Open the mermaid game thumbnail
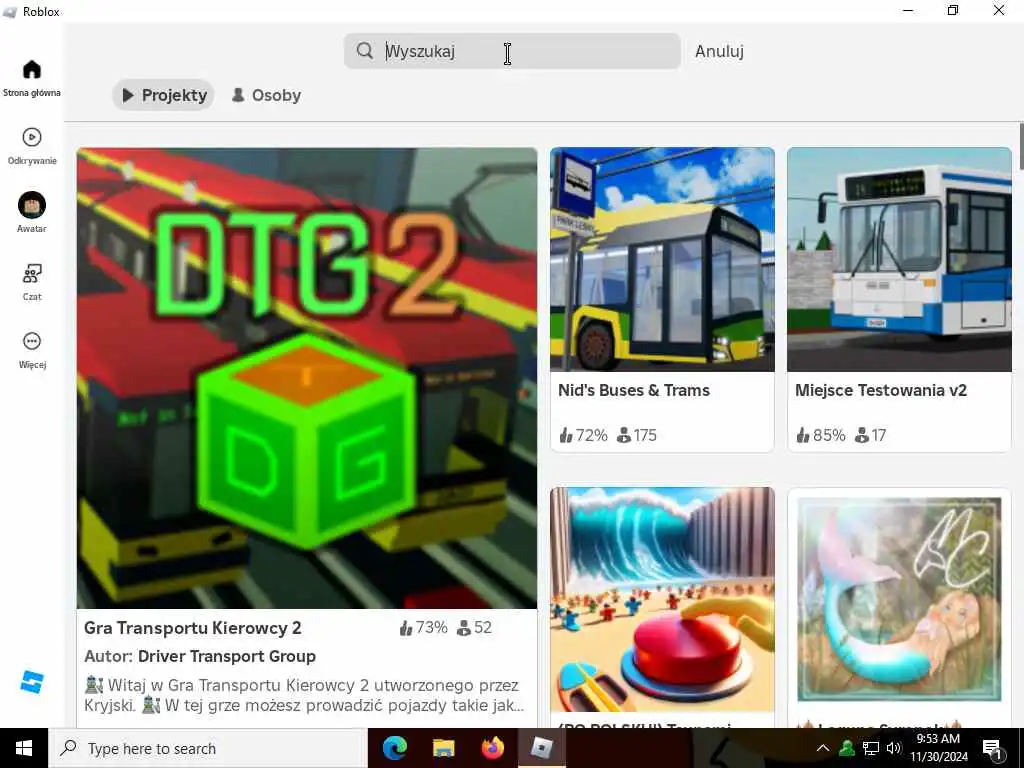1024x768 pixels. coord(899,600)
